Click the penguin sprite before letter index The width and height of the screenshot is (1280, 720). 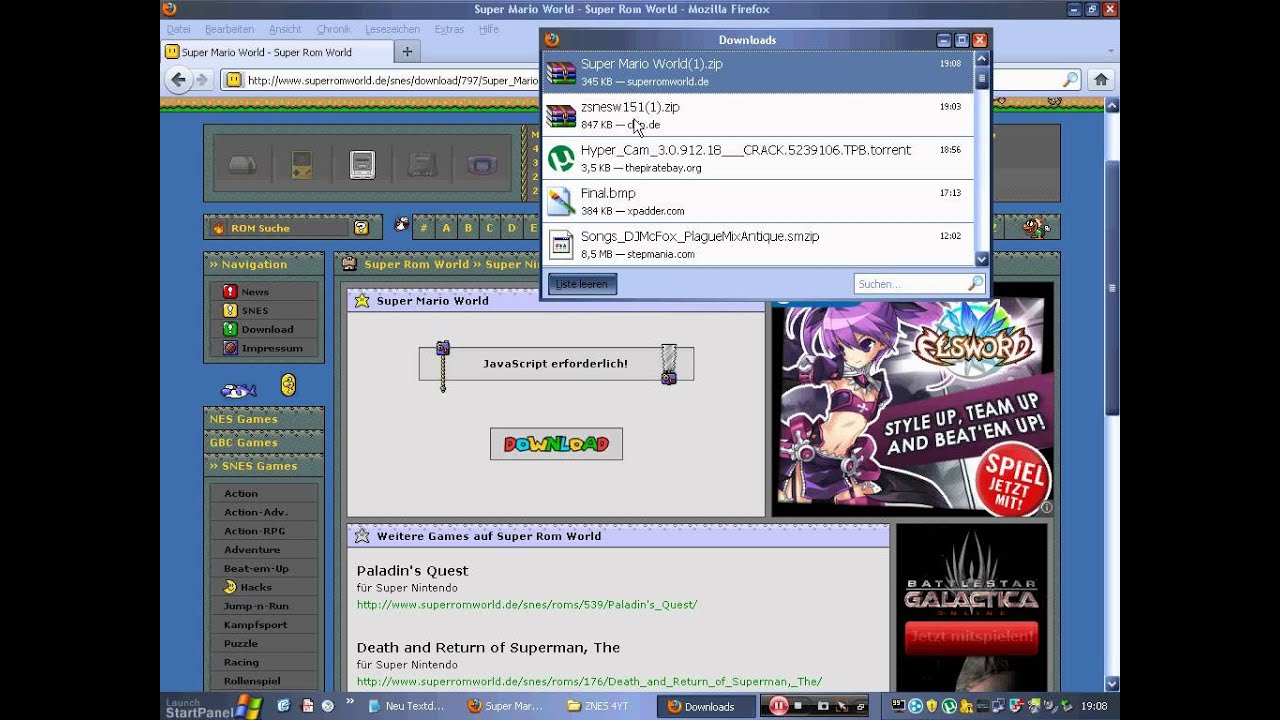(401, 225)
